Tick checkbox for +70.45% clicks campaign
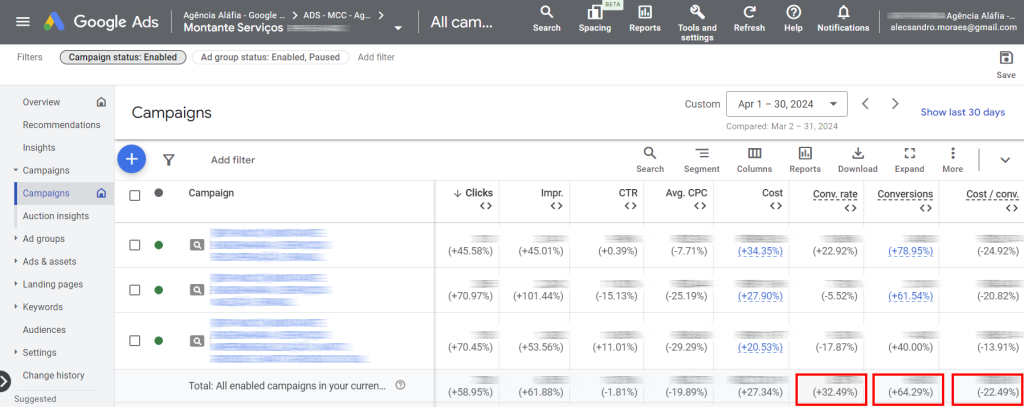The width and height of the screenshot is (1024, 407). [135, 340]
